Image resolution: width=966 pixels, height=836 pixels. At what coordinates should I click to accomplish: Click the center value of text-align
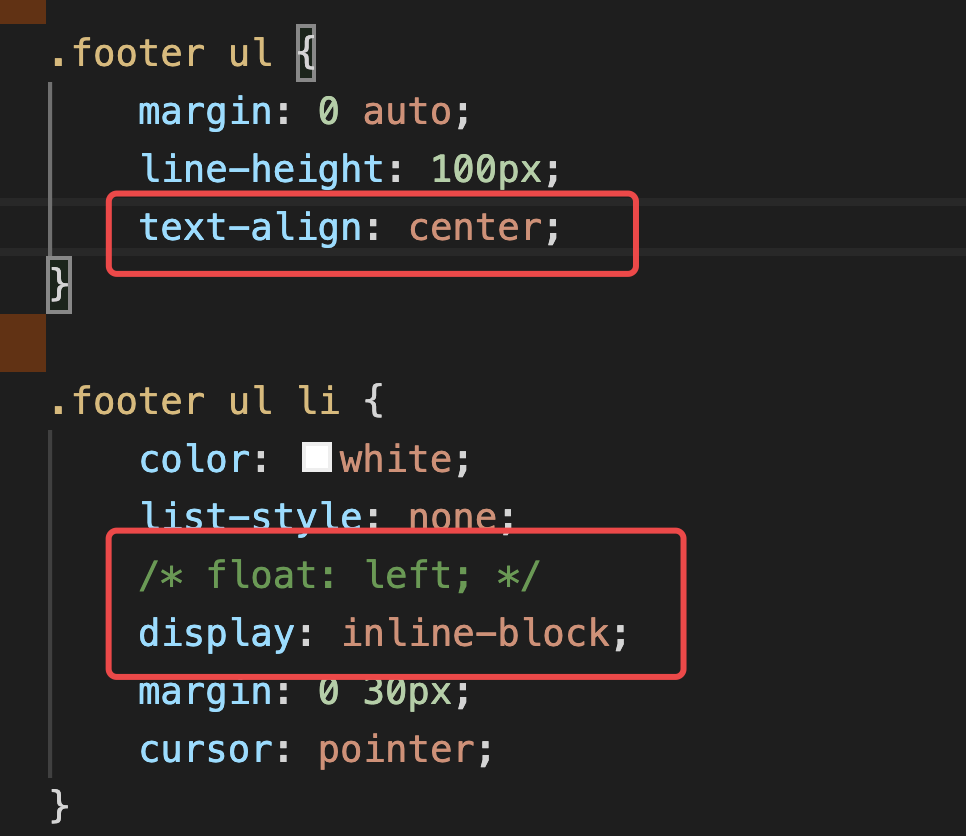click(x=475, y=227)
